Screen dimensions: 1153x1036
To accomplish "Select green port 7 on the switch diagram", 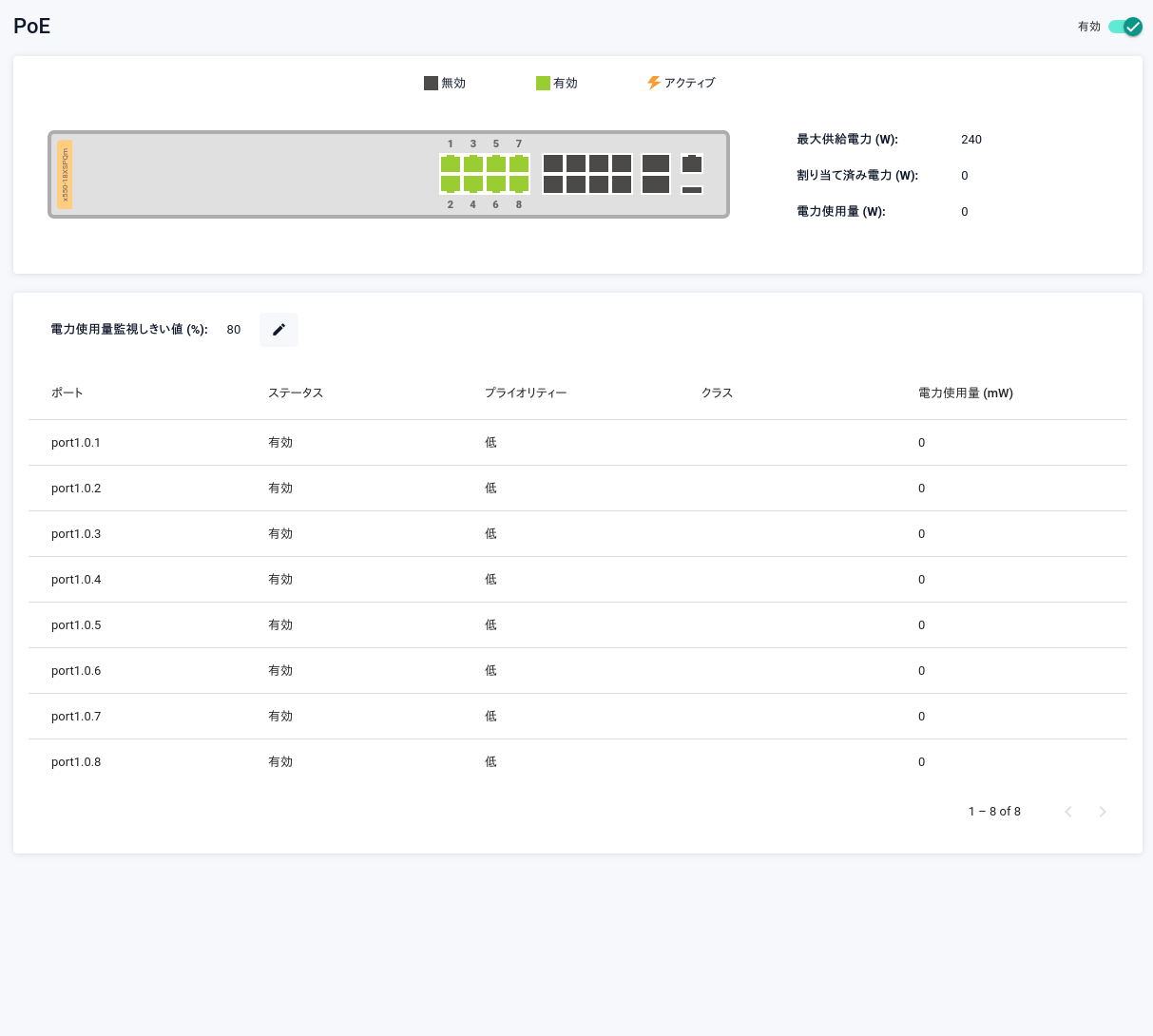I will (x=519, y=163).
